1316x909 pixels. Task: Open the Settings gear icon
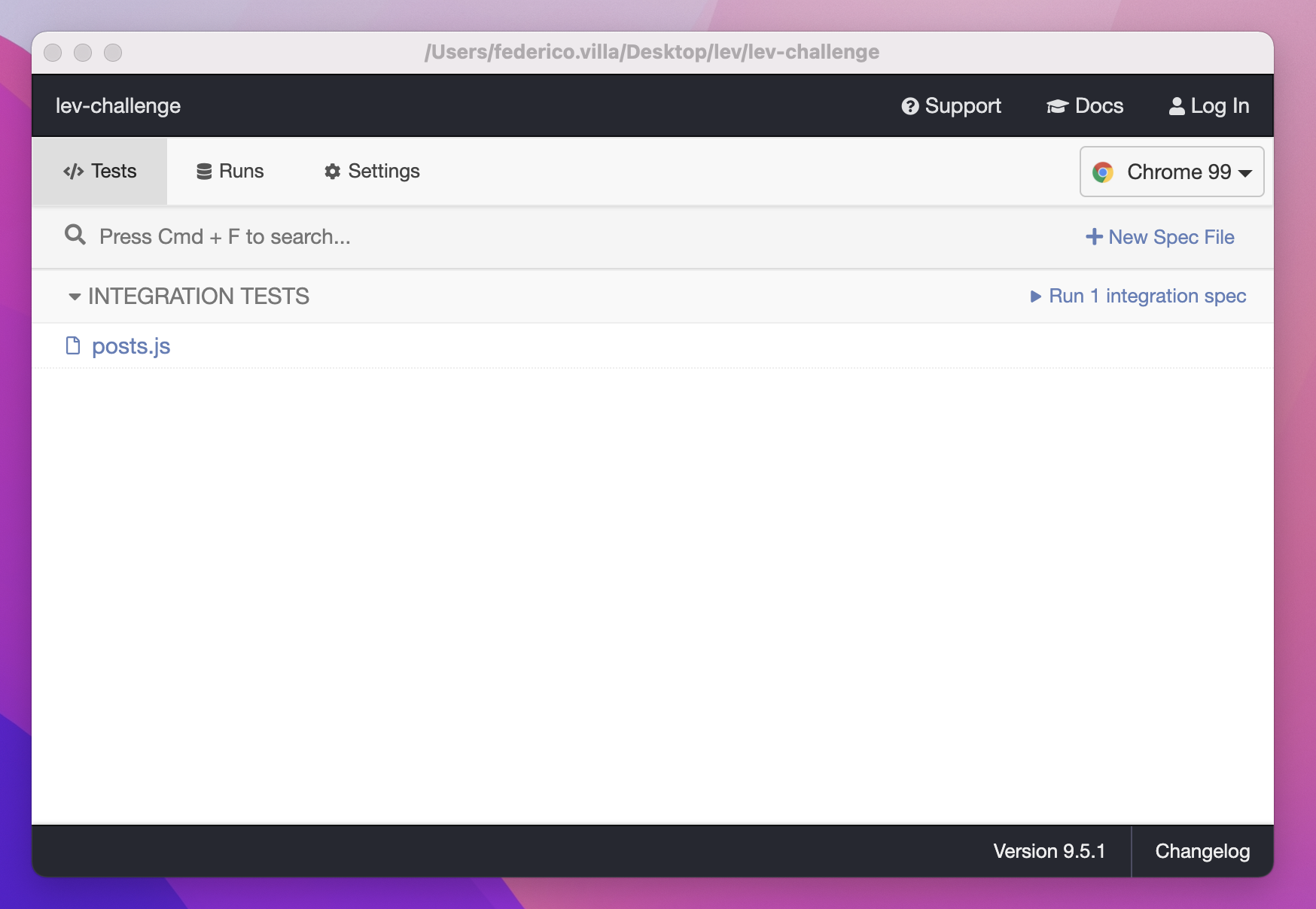click(331, 171)
